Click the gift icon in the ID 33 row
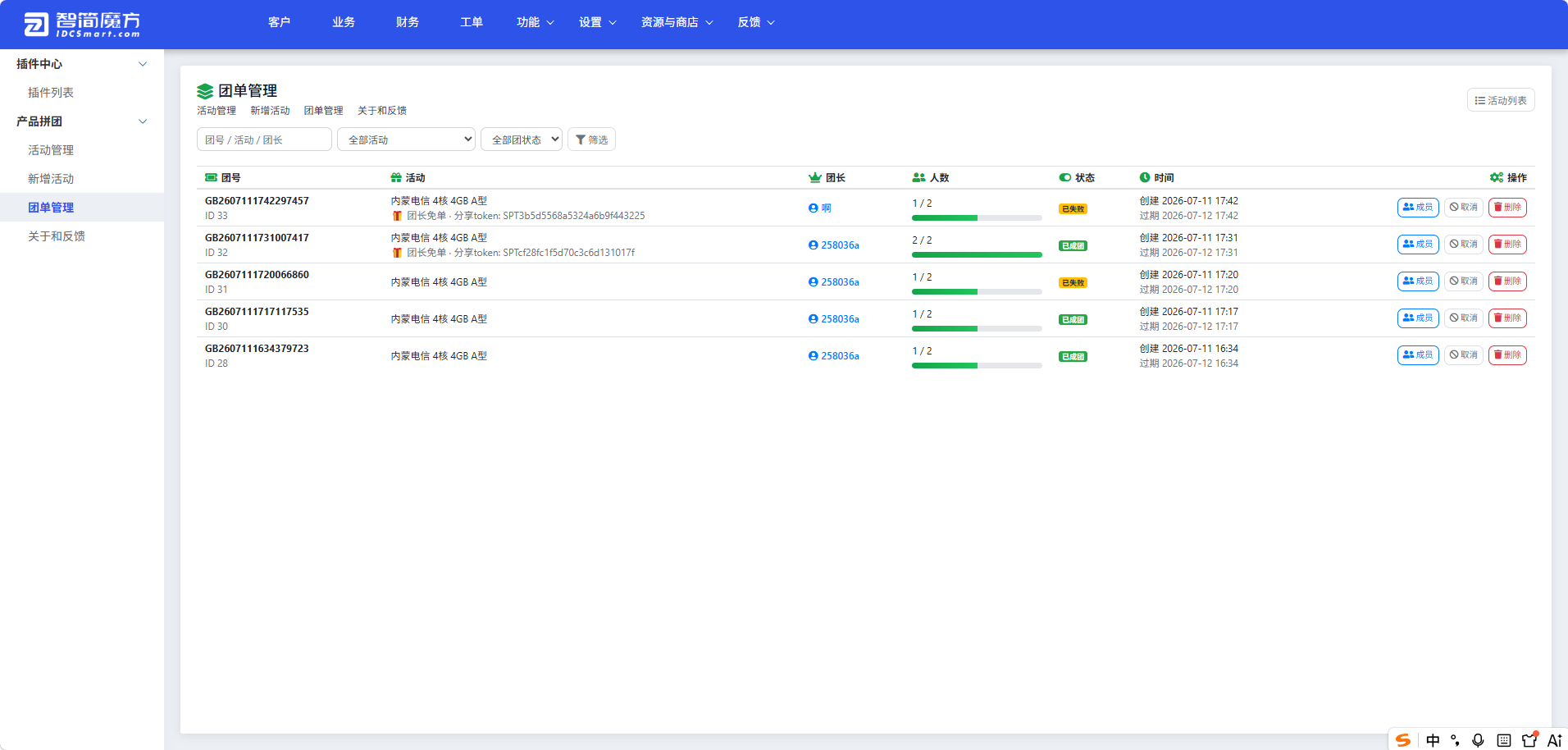The image size is (1568, 750). pos(397,216)
